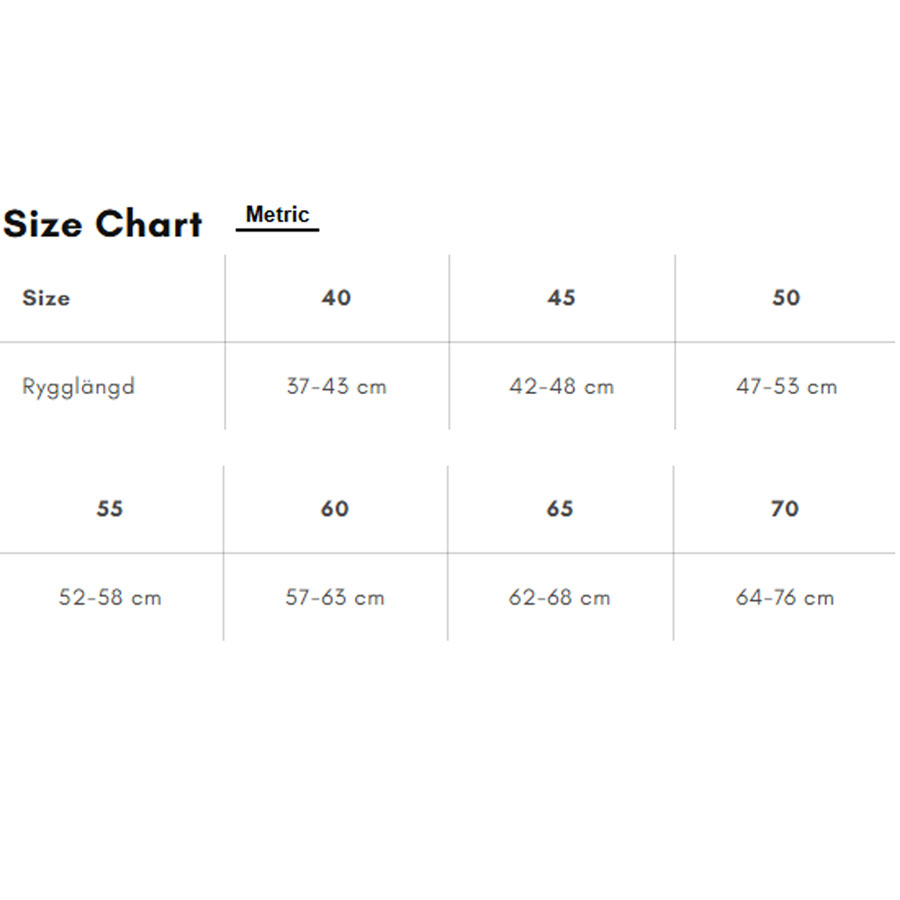Click the word Chart in heading
Image resolution: width=900 pixels, height=900 pixels.
tap(149, 223)
